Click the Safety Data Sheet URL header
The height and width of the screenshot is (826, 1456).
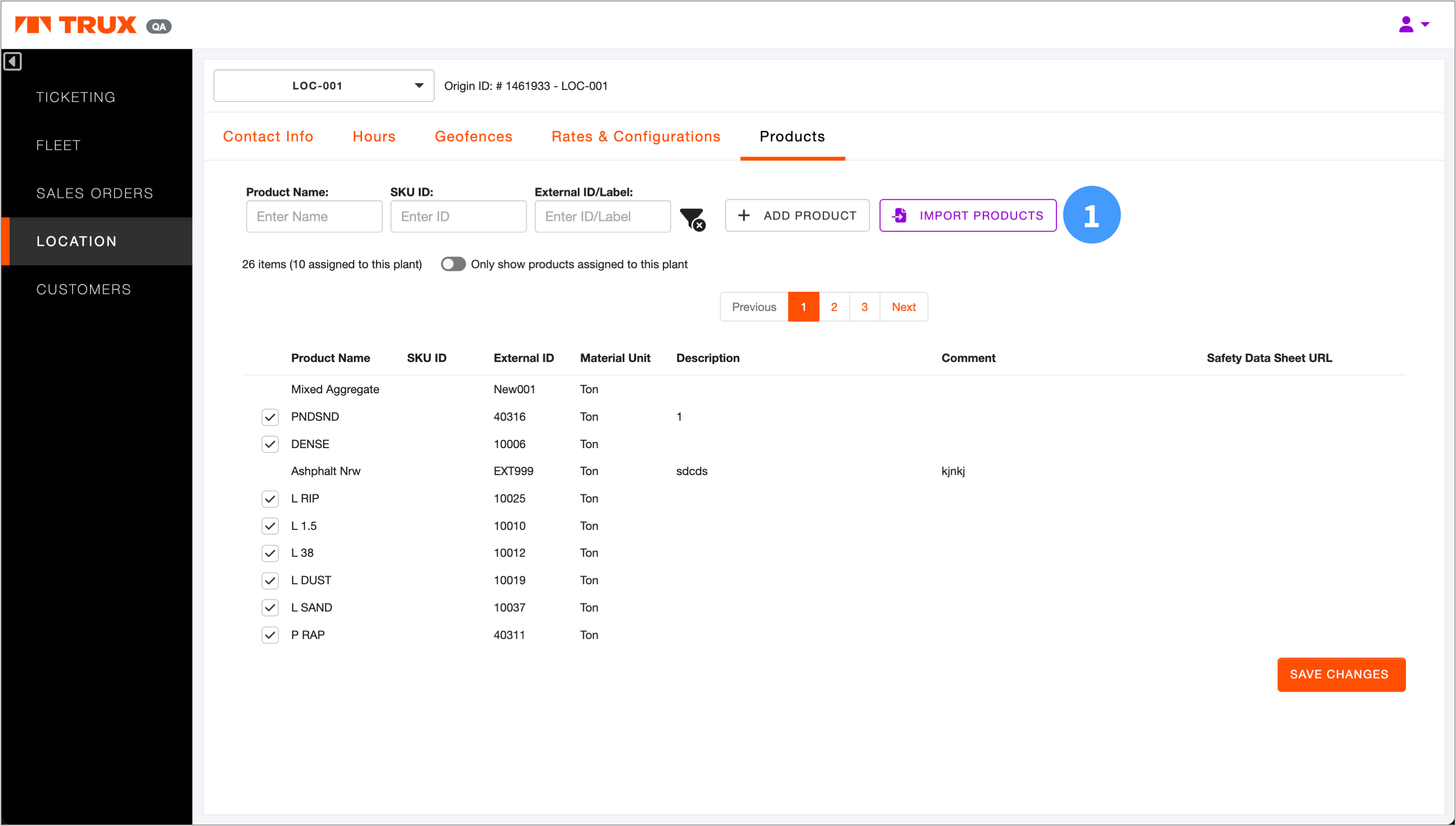pyautogui.click(x=1269, y=358)
